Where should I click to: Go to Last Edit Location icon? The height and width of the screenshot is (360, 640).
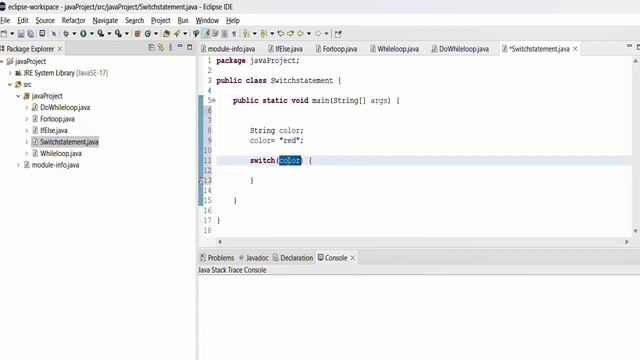pyautogui.click(x=280, y=33)
